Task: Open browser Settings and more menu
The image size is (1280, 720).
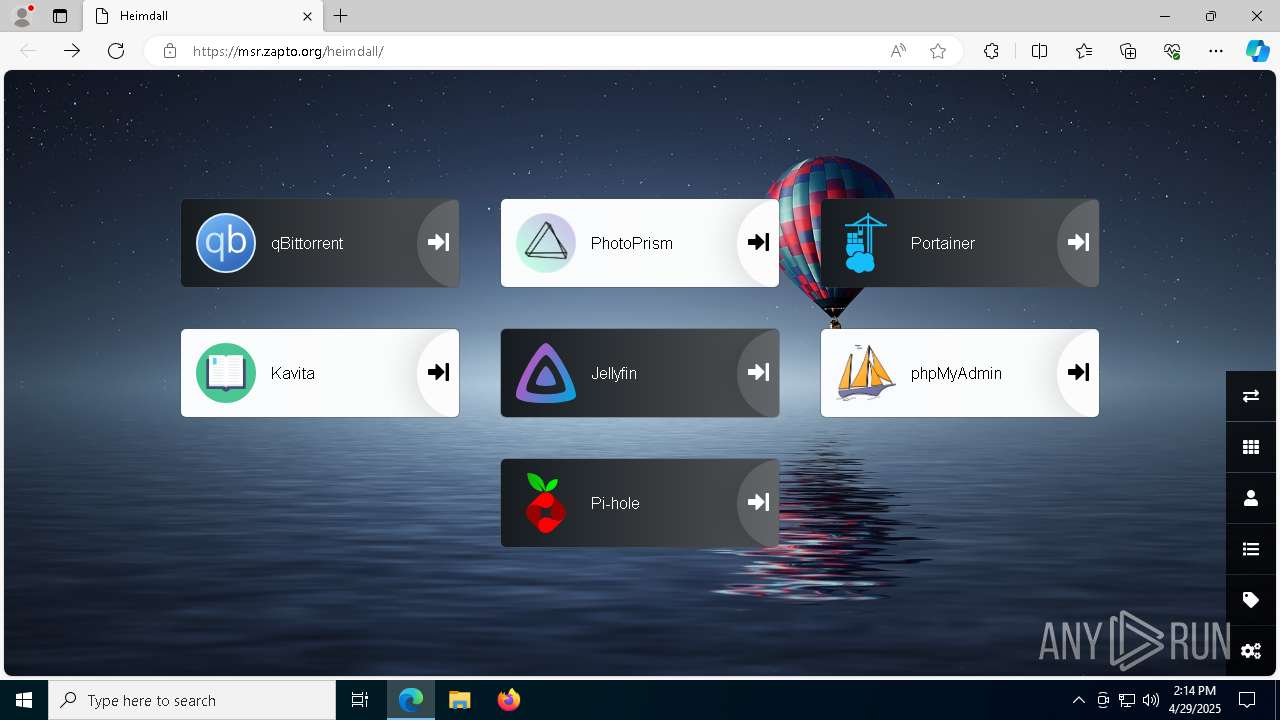Action: 1216,51
